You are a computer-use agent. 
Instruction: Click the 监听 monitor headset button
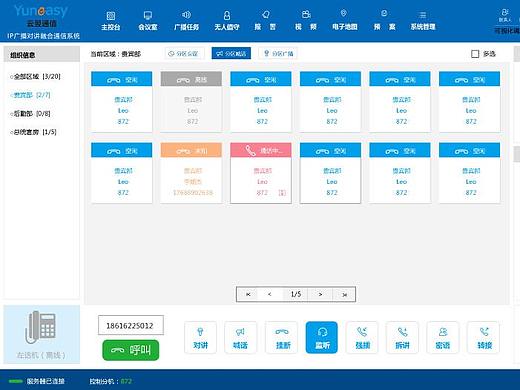pyautogui.click(x=322, y=338)
